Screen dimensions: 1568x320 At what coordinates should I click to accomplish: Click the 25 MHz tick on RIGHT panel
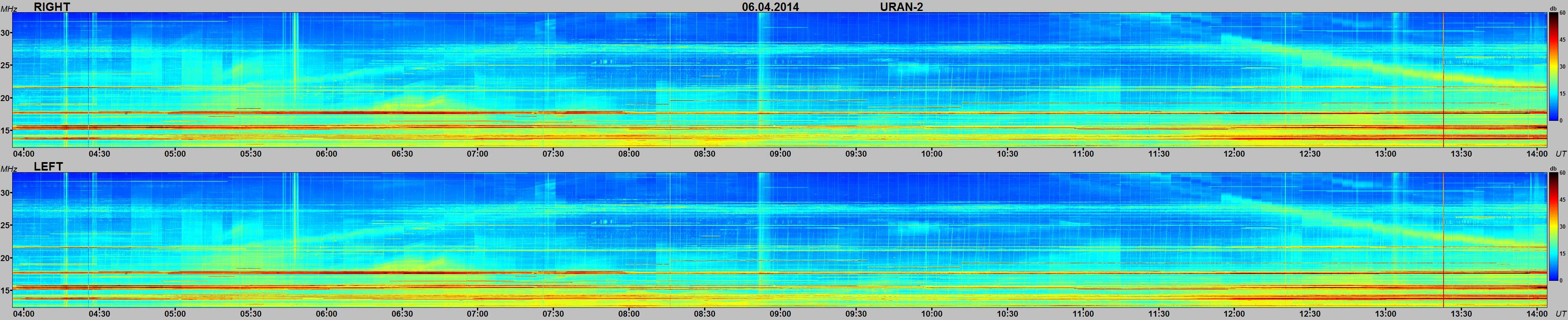click(x=6, y=65)
